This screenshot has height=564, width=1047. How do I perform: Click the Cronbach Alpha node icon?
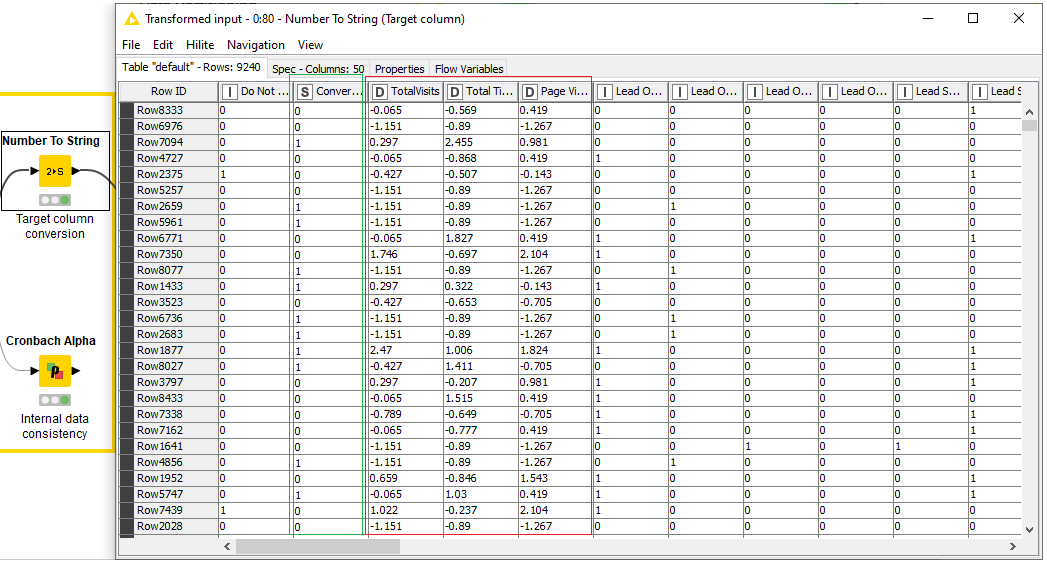tap(55, 370)
